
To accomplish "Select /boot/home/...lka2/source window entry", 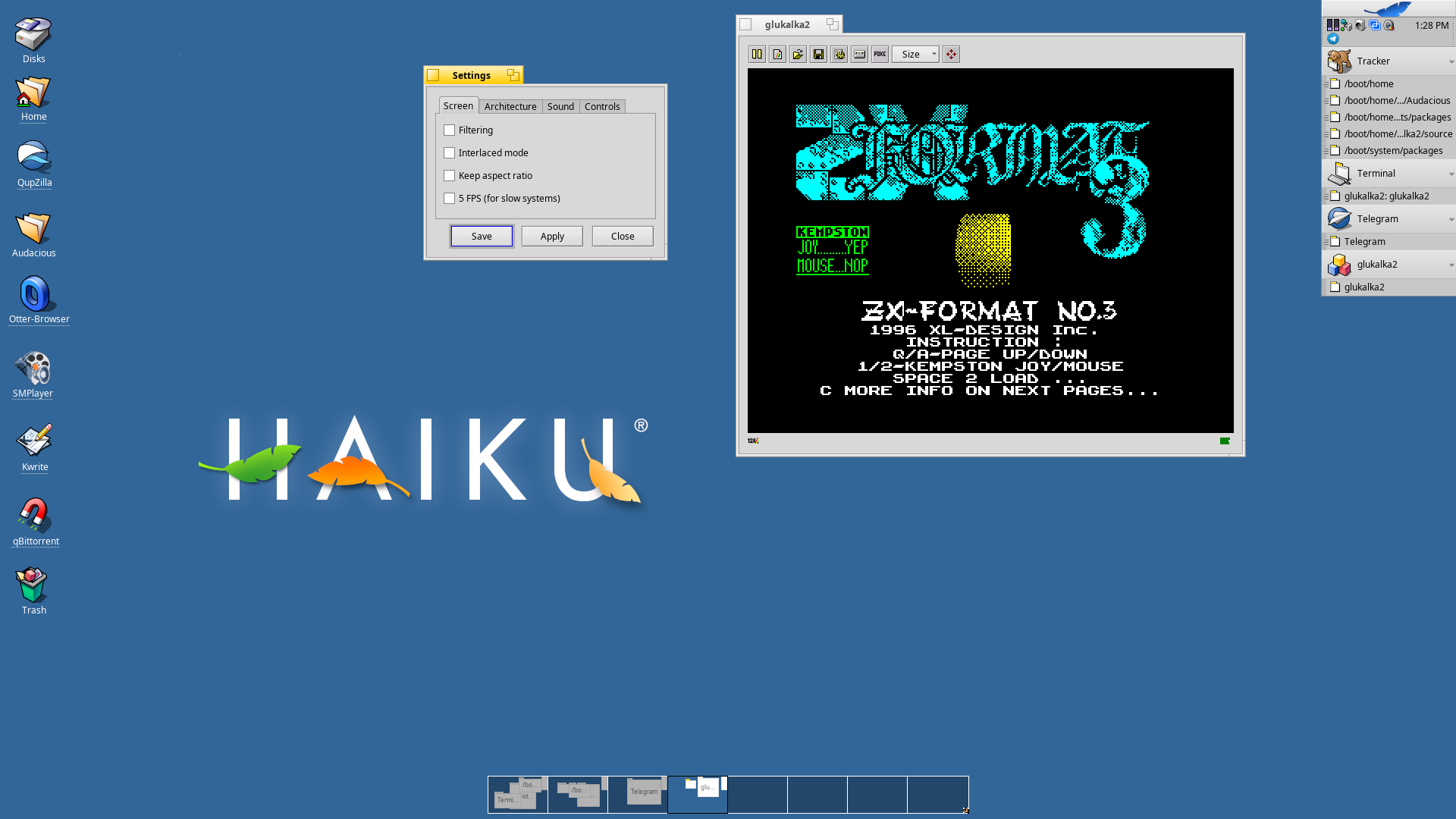I will click(1389, 134).
